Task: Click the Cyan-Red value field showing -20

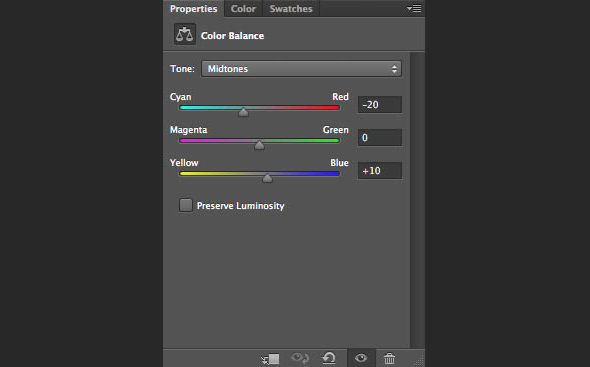Action: pos(380,105)
